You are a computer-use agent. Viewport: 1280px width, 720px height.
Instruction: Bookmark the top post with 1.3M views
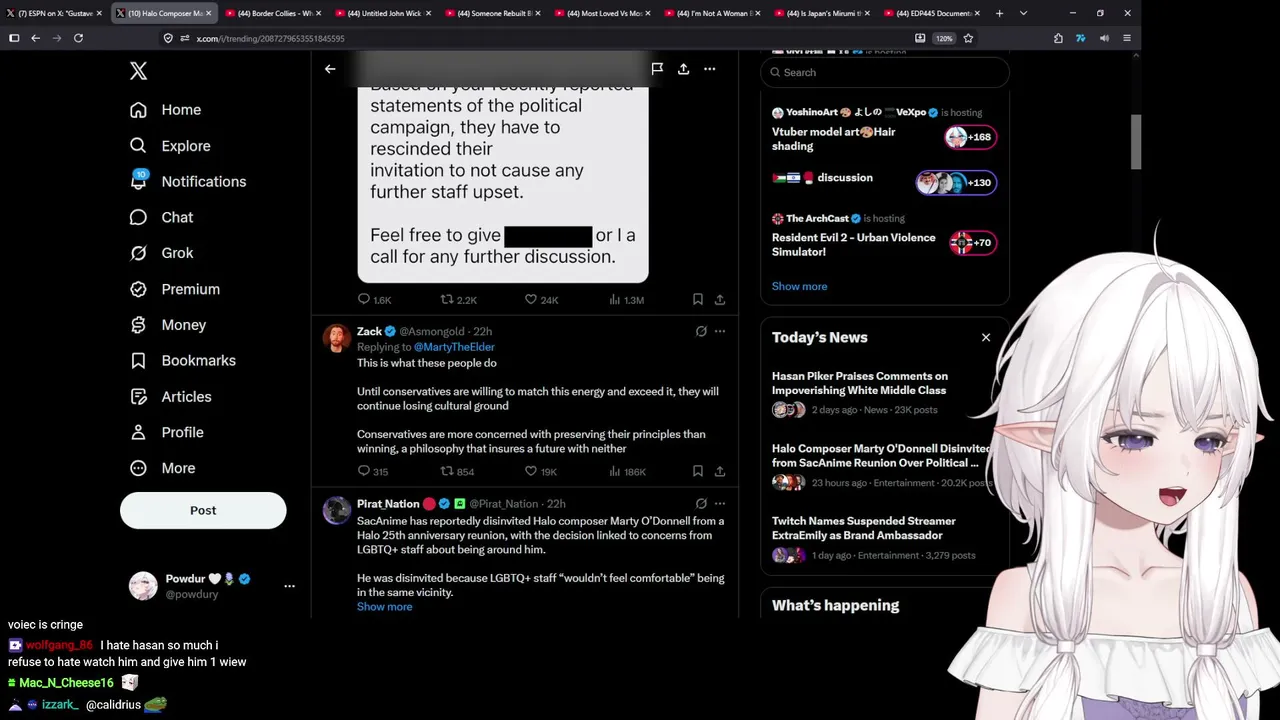(x=698, y=300)
